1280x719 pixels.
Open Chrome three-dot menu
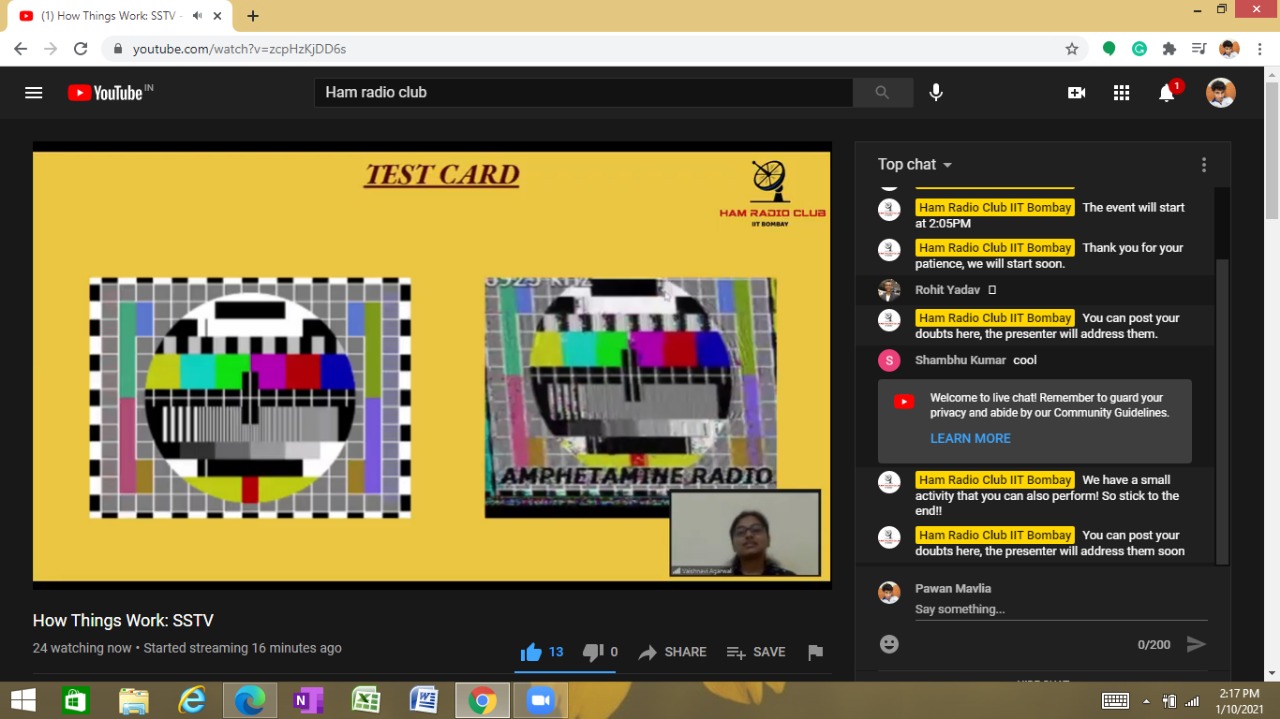(1258, 48)
